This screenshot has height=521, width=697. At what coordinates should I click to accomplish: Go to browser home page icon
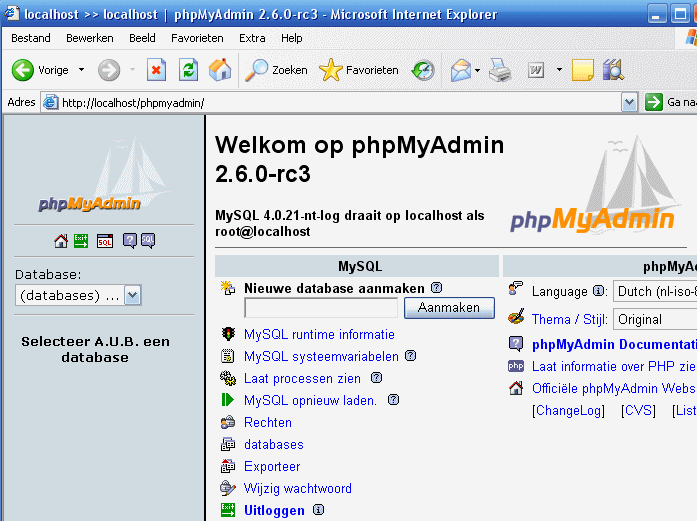[x=220, y=70]
